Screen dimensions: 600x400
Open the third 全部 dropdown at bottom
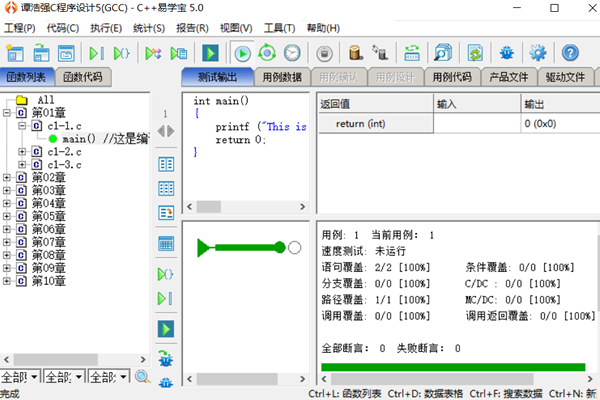point(123,377)
